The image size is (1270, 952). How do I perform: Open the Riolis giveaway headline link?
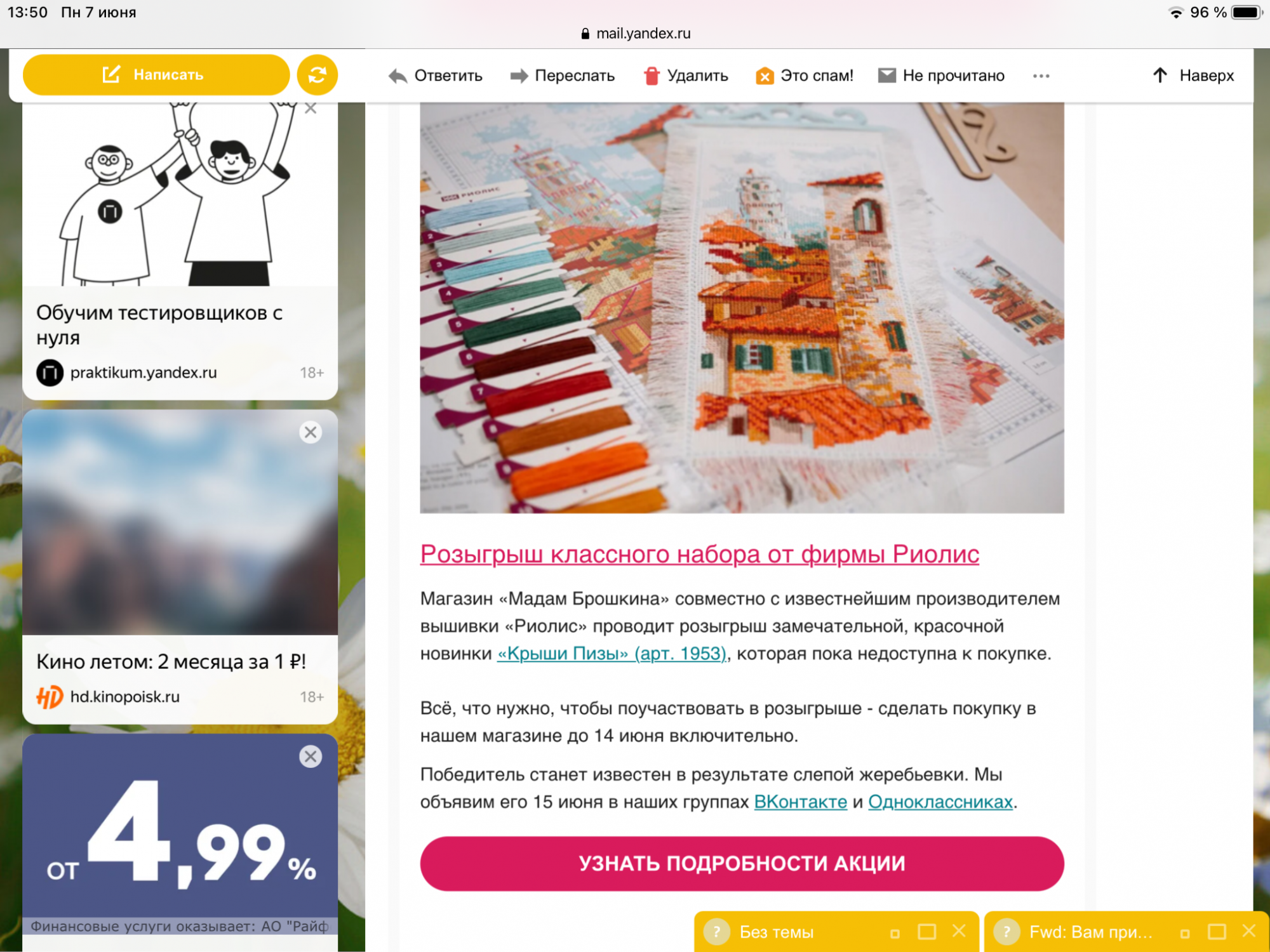click(x=700, y=554)
